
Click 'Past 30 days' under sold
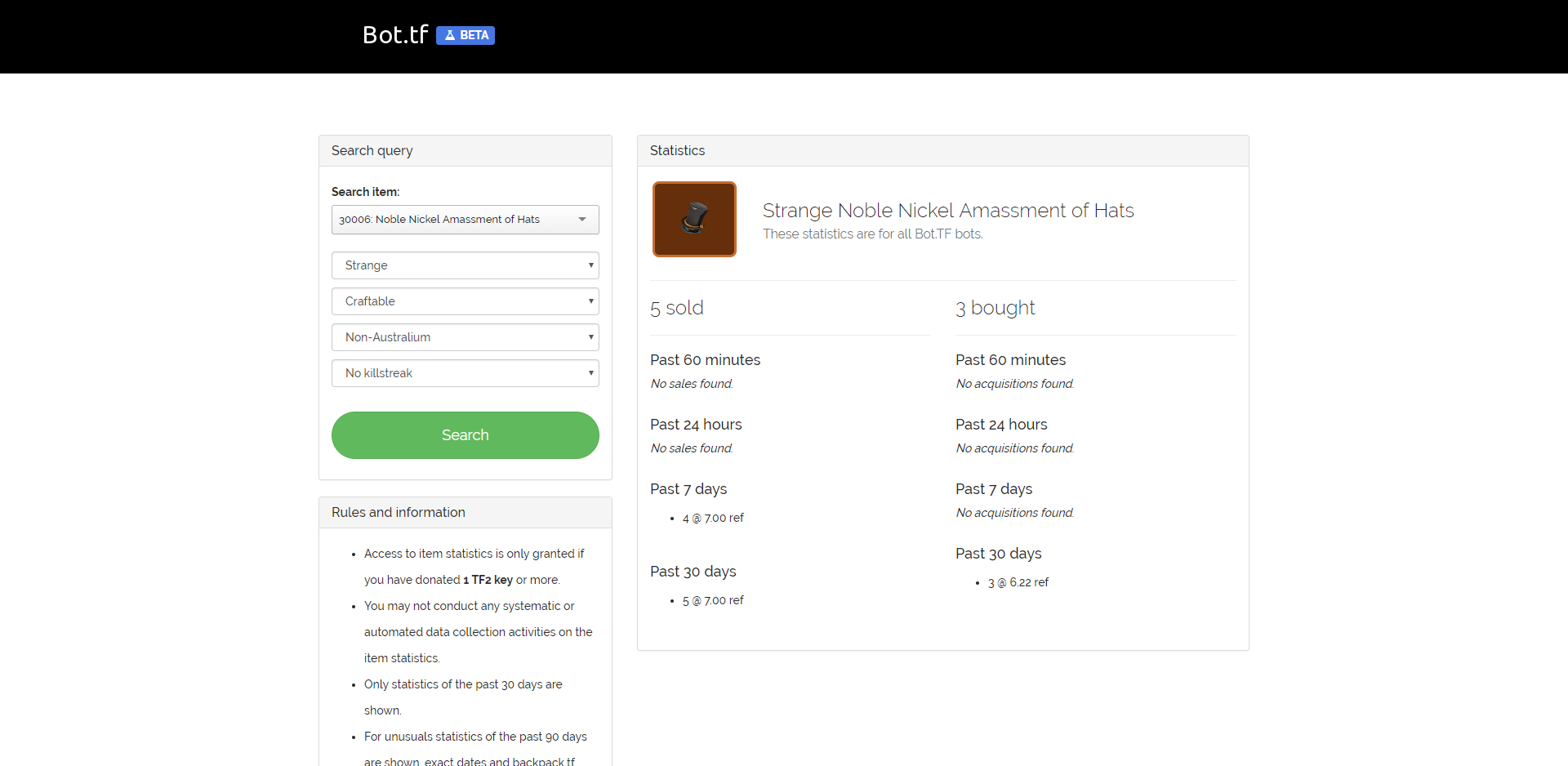tap(693, 572)
